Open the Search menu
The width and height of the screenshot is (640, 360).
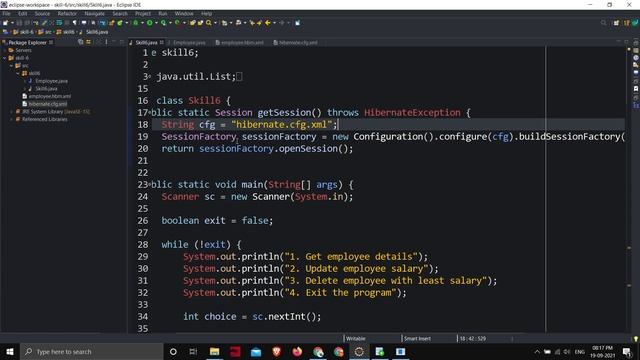[120, 13]
